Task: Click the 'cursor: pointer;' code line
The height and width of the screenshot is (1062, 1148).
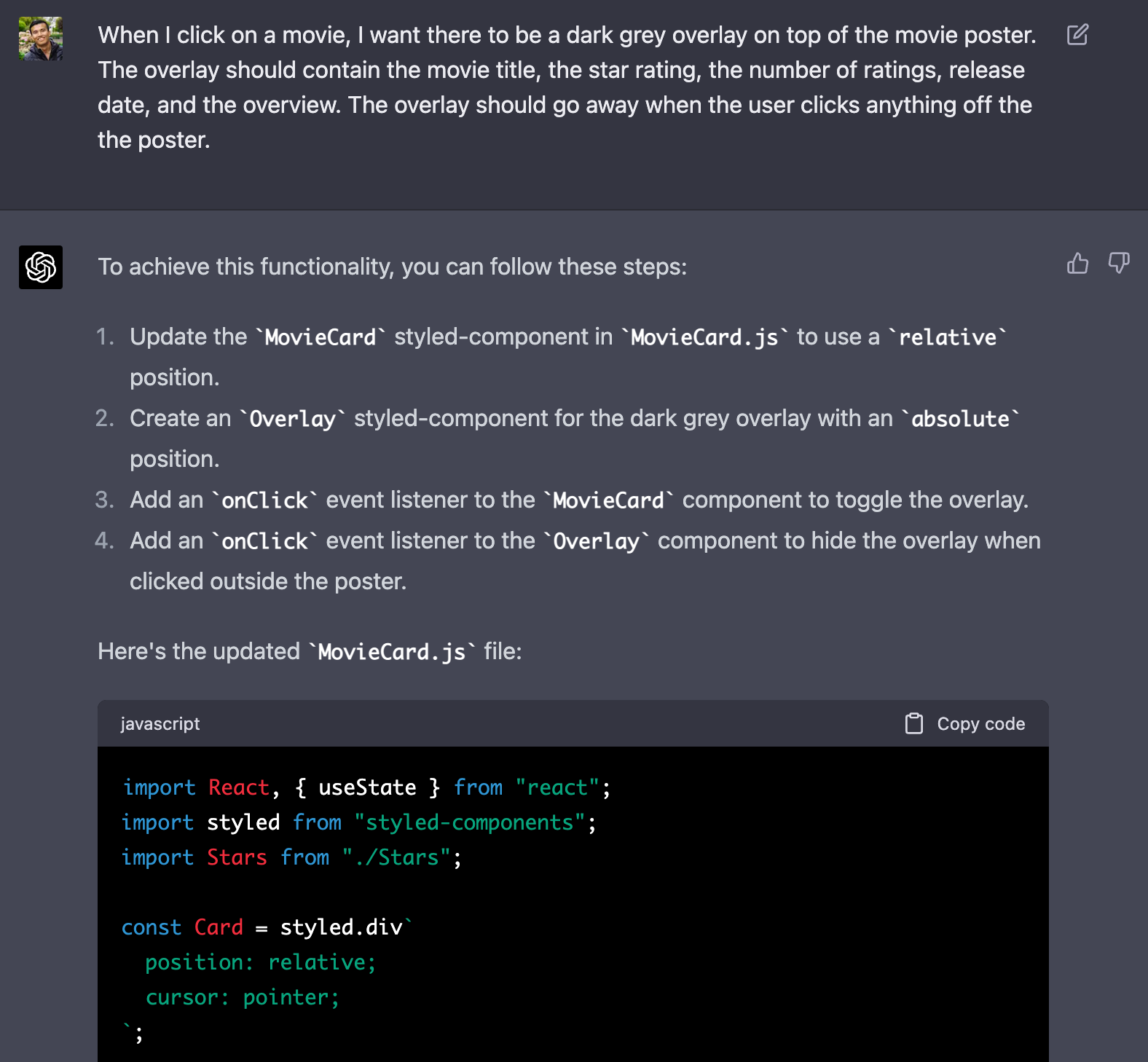Action: (x=243, y=997)
